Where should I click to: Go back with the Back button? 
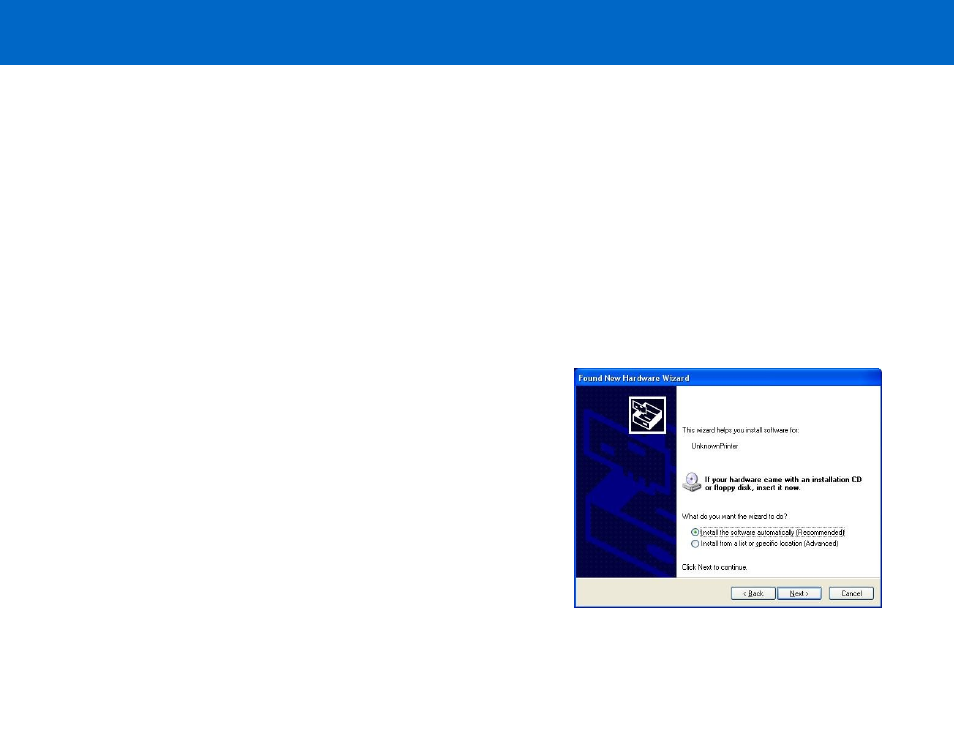[x=753, y=593]
